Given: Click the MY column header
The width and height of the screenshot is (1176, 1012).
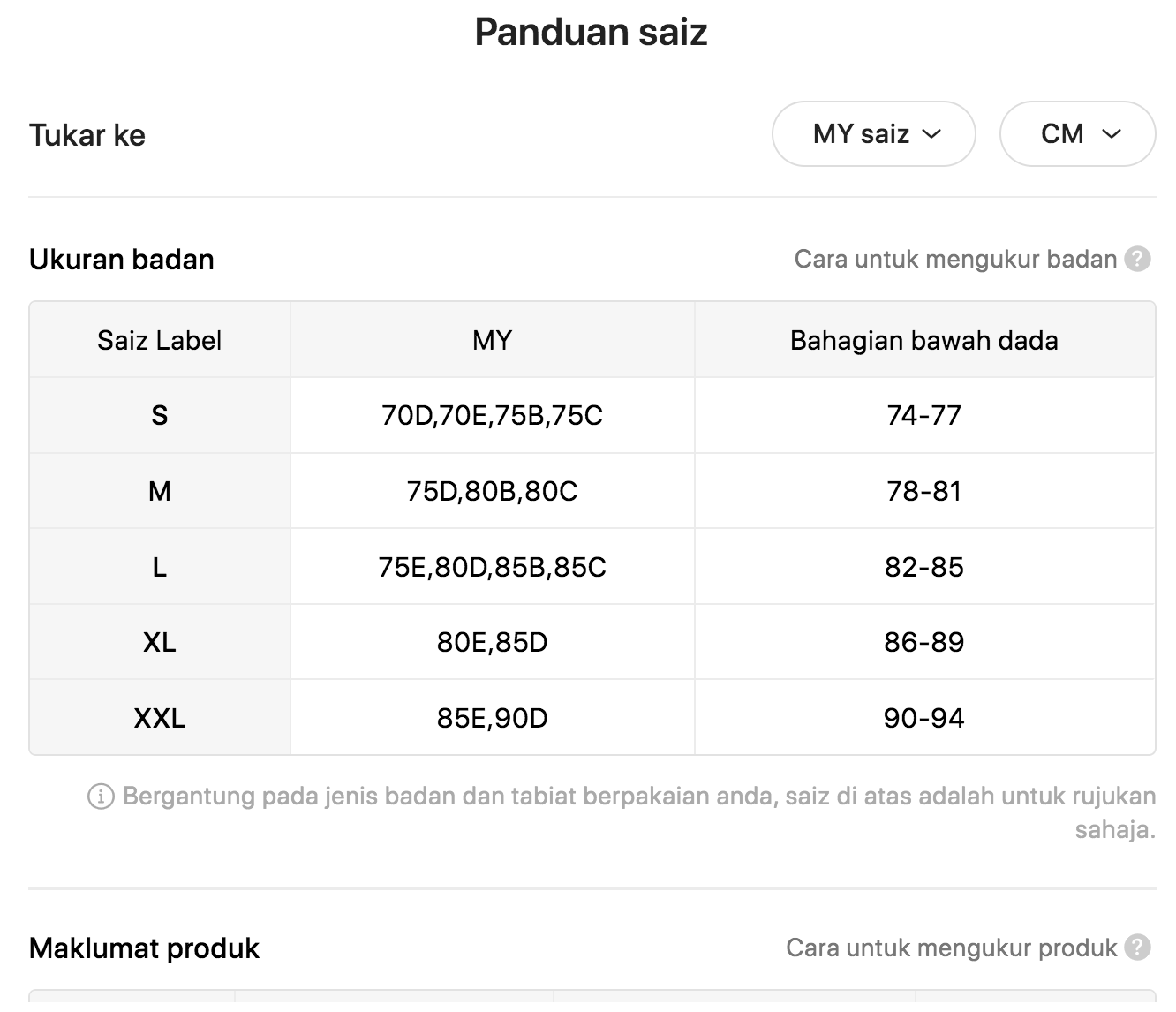Looking at the screenshot, I should pyautogui.click(x=493, y=340).
